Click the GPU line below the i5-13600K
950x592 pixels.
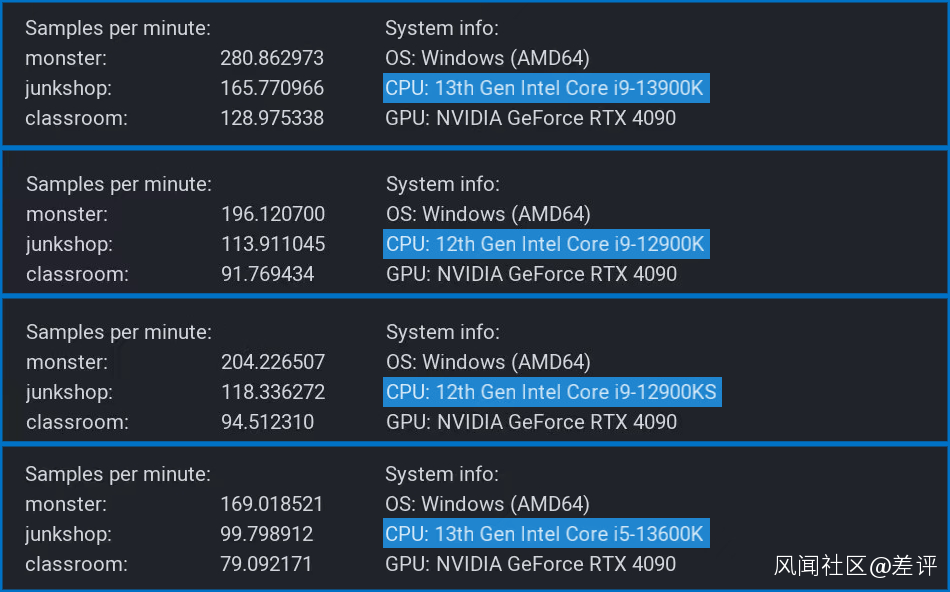pyautogui.click(x=531, y=564)
